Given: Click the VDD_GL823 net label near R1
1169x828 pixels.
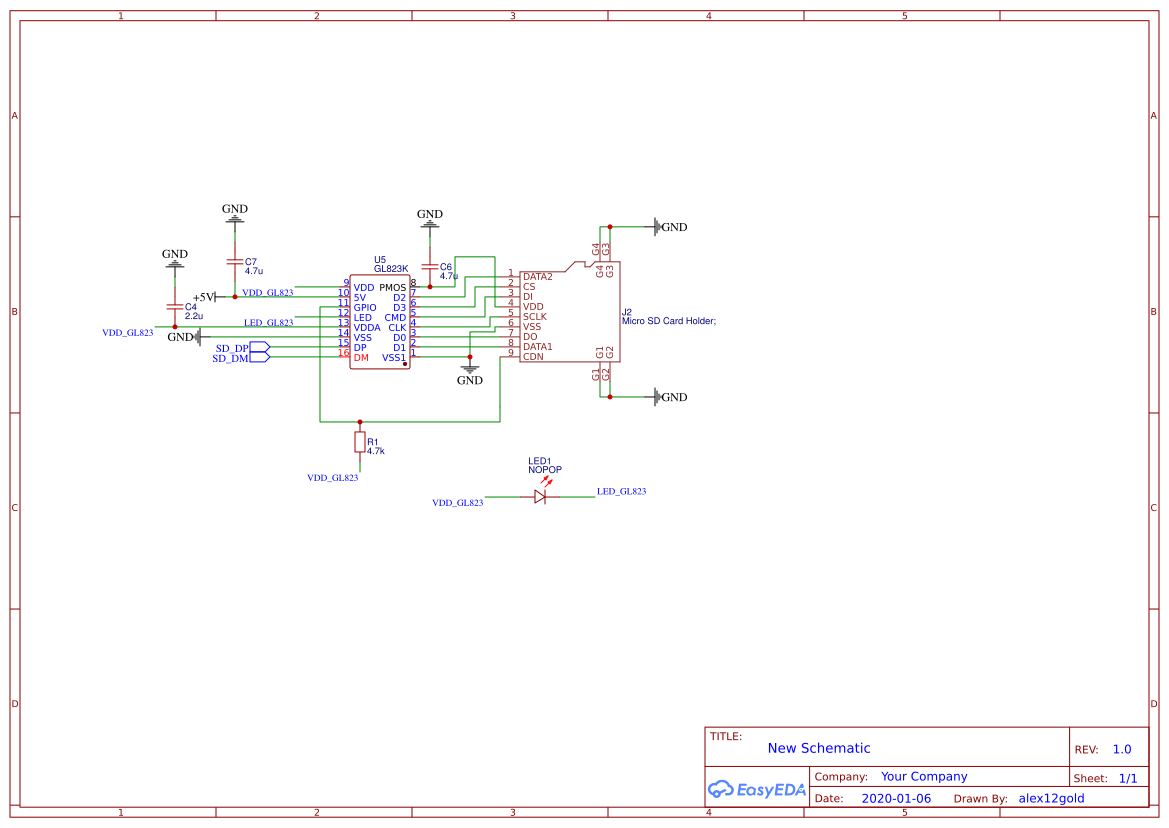Looking at the screenshot, I should (335, 477).
